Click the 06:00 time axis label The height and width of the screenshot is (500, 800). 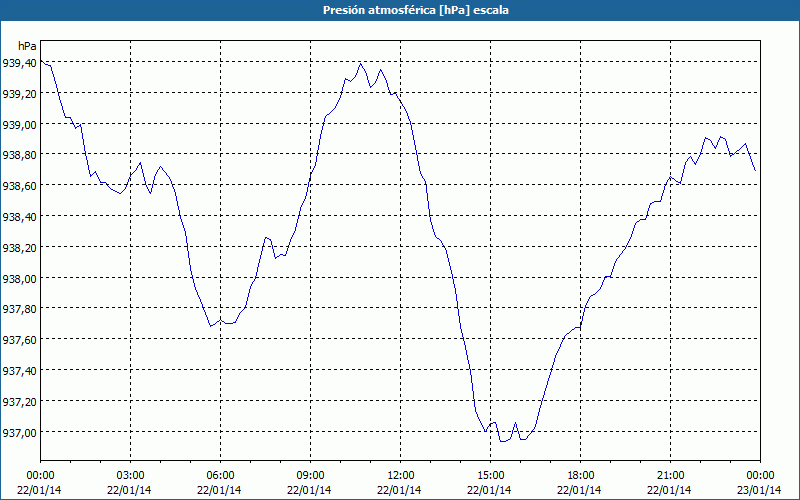pos(220,476)
